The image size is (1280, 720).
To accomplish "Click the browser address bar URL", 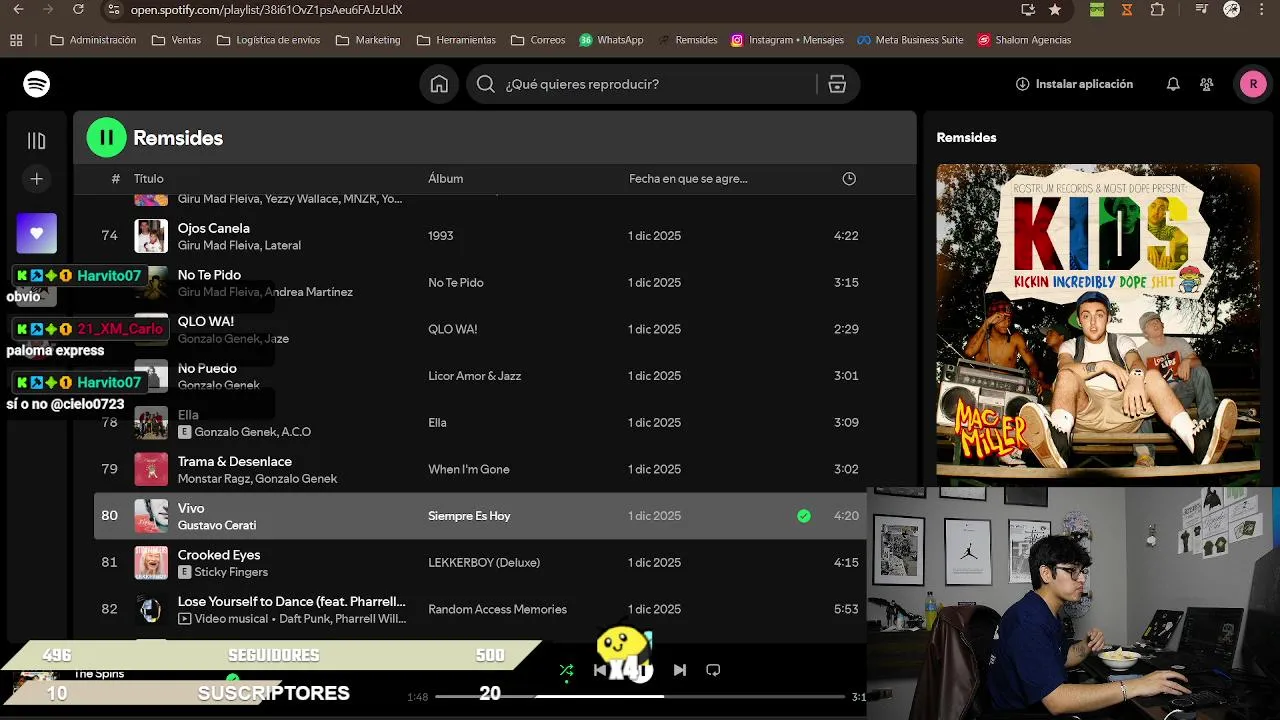I will point(266,9).
